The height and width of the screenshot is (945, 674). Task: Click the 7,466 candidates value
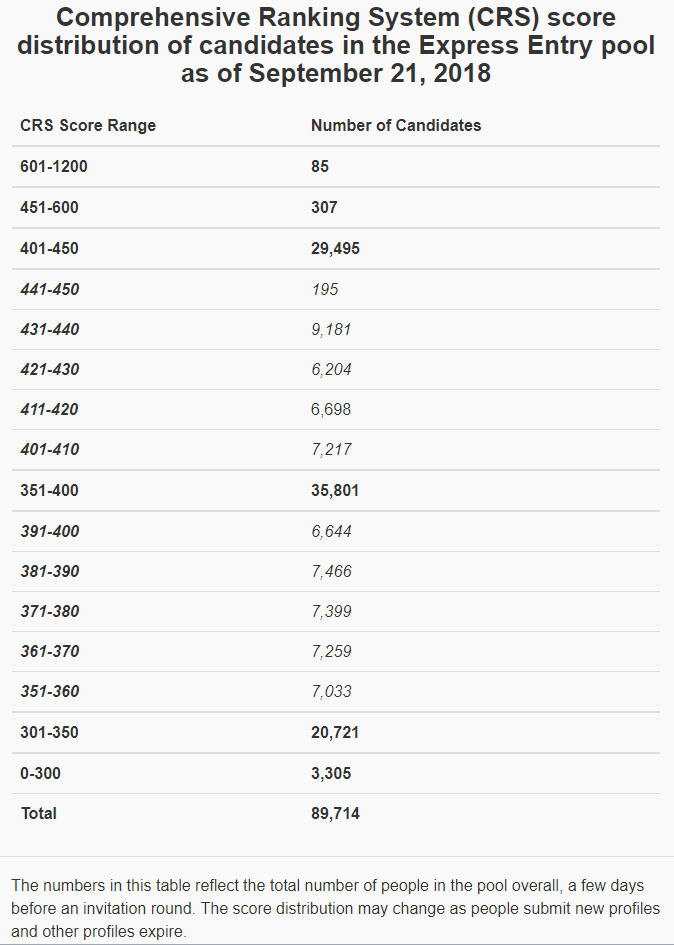coord(331,572)
